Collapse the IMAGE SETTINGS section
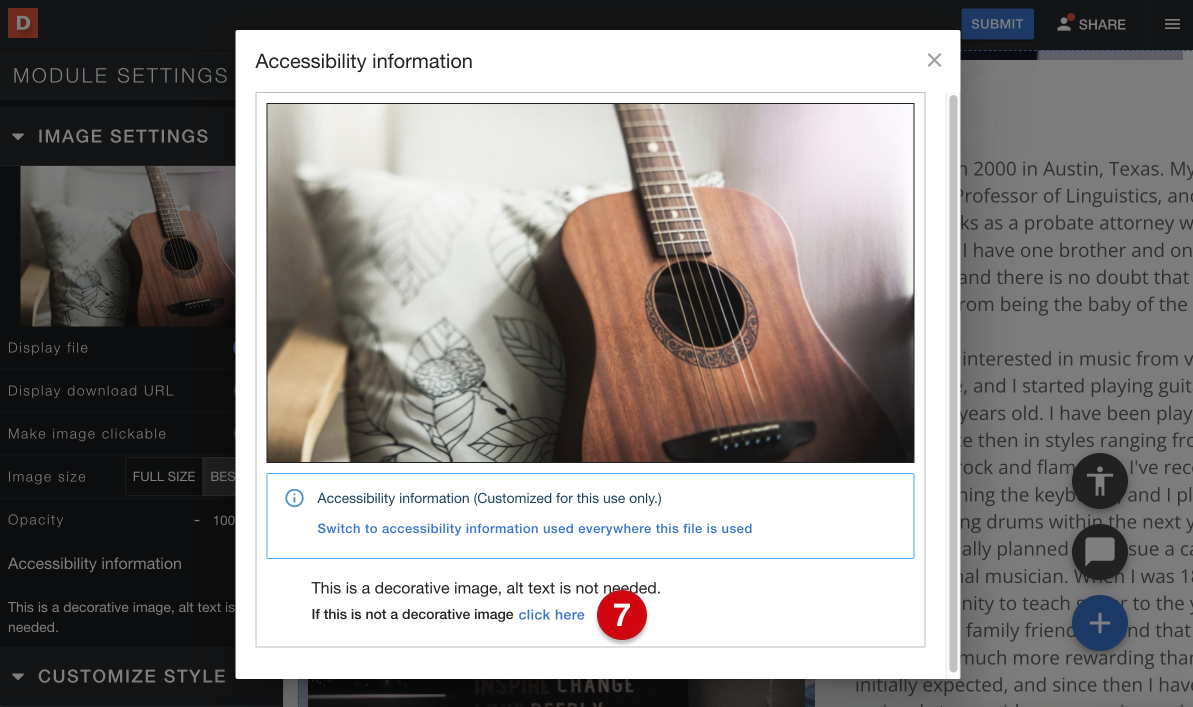 coord(18,136)
